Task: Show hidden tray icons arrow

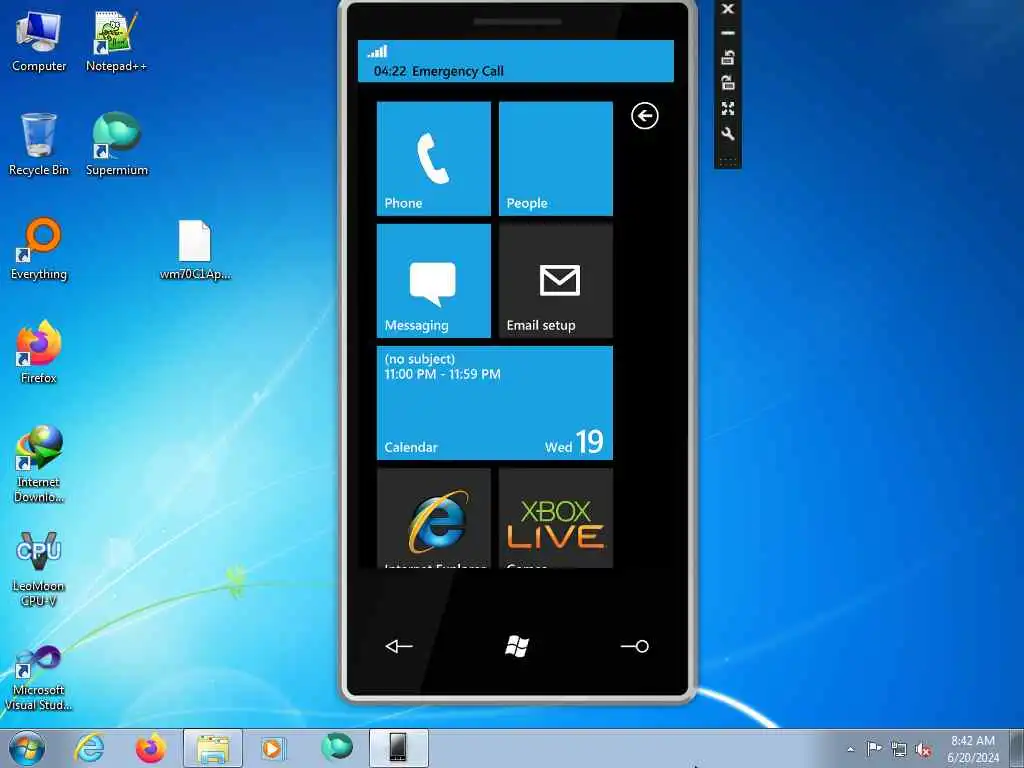Action: (850, 749)
